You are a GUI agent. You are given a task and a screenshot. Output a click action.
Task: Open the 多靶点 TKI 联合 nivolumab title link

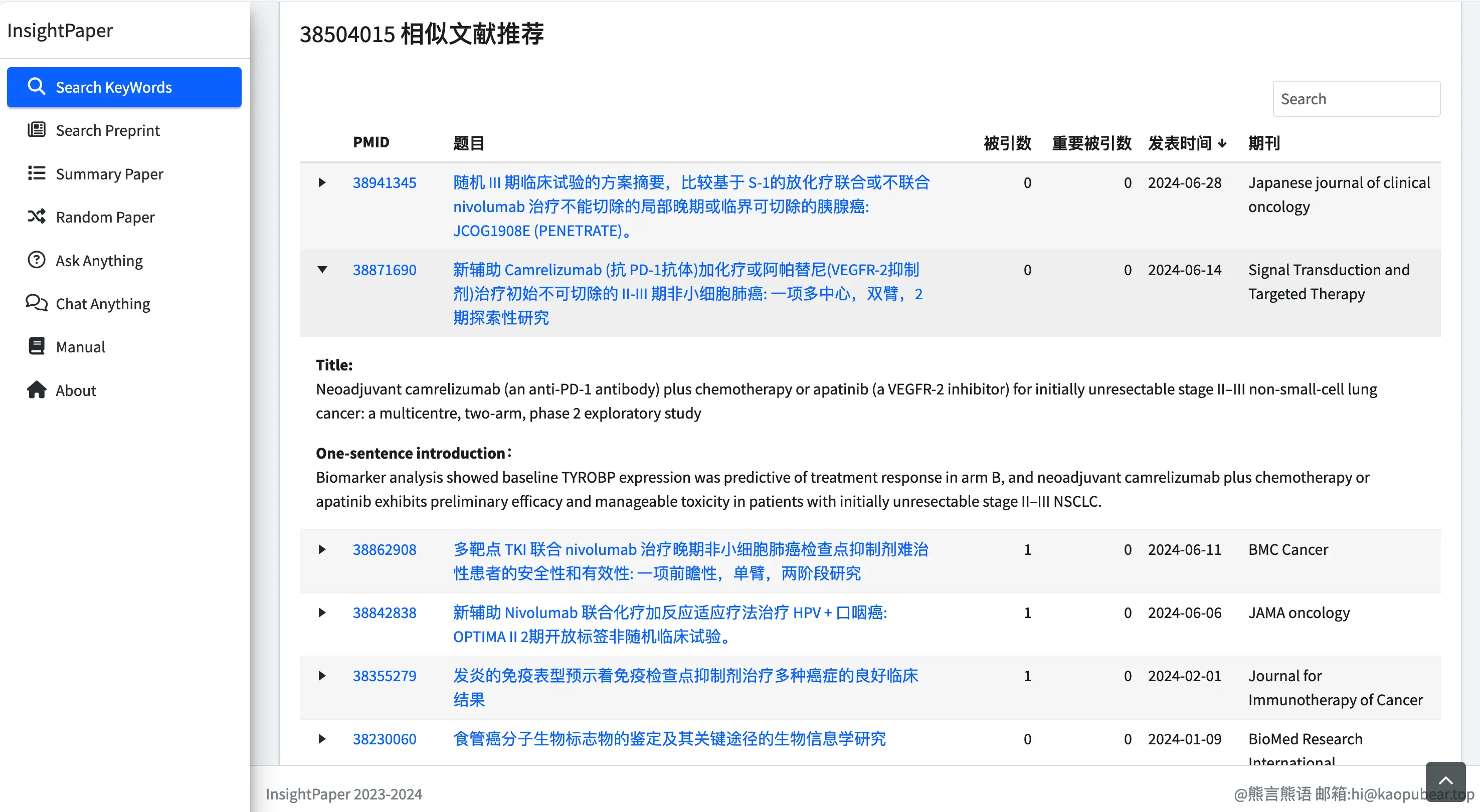point(690,561)
